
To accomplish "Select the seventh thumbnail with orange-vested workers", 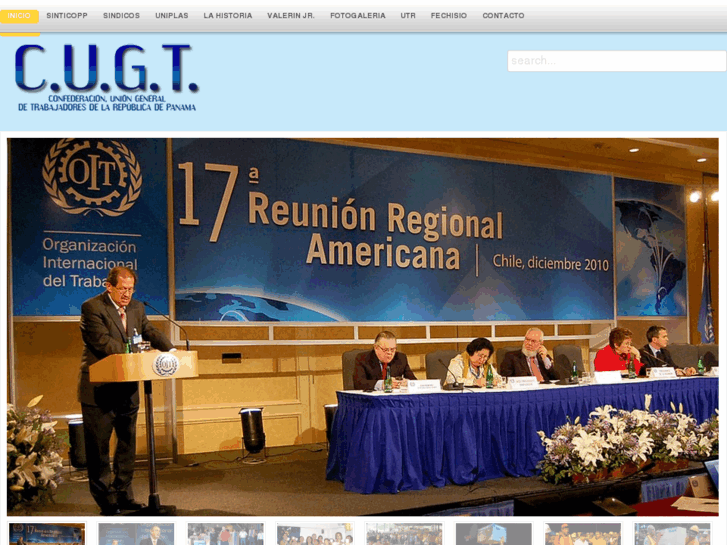I will tap(582, 534).
